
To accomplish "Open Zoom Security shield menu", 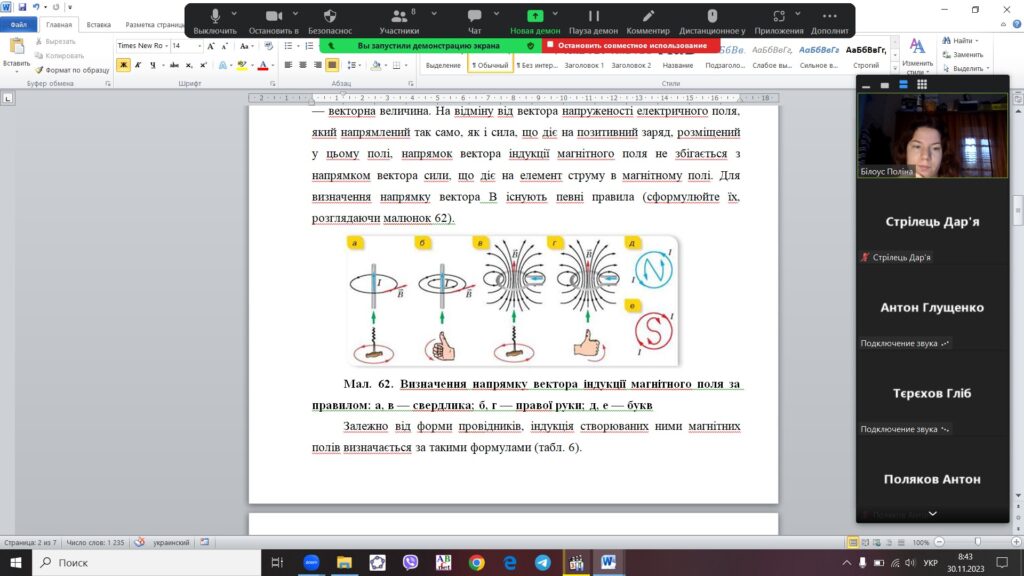I will click(x=330, y=21).
